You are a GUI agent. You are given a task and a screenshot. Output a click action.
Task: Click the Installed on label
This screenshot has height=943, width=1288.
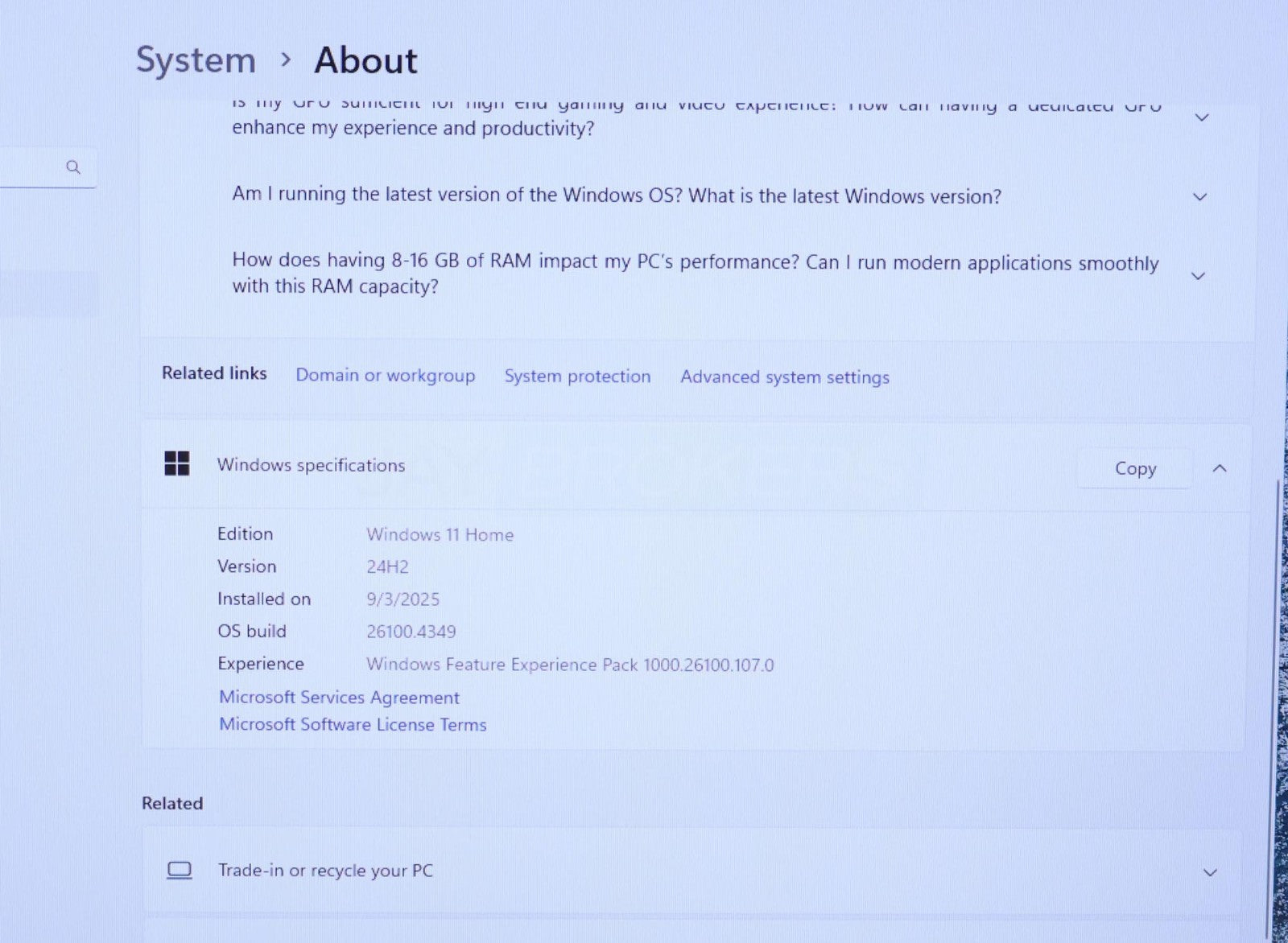tap(263, 599)
